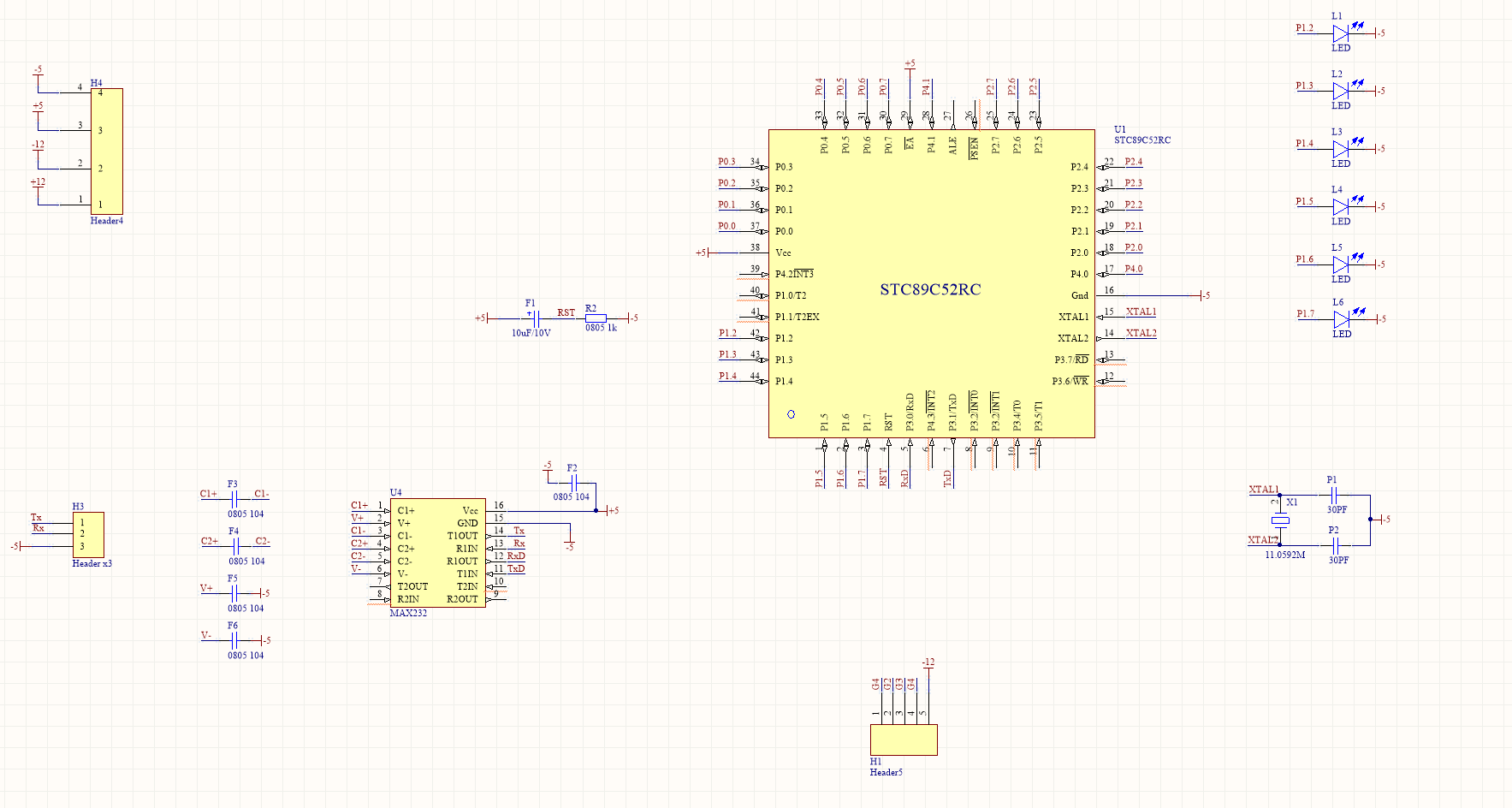Image resolution: width=1512 pixels, height=808 pixels.
Task: Click the MAX232 part name label
Action: (x=408, y=614)
